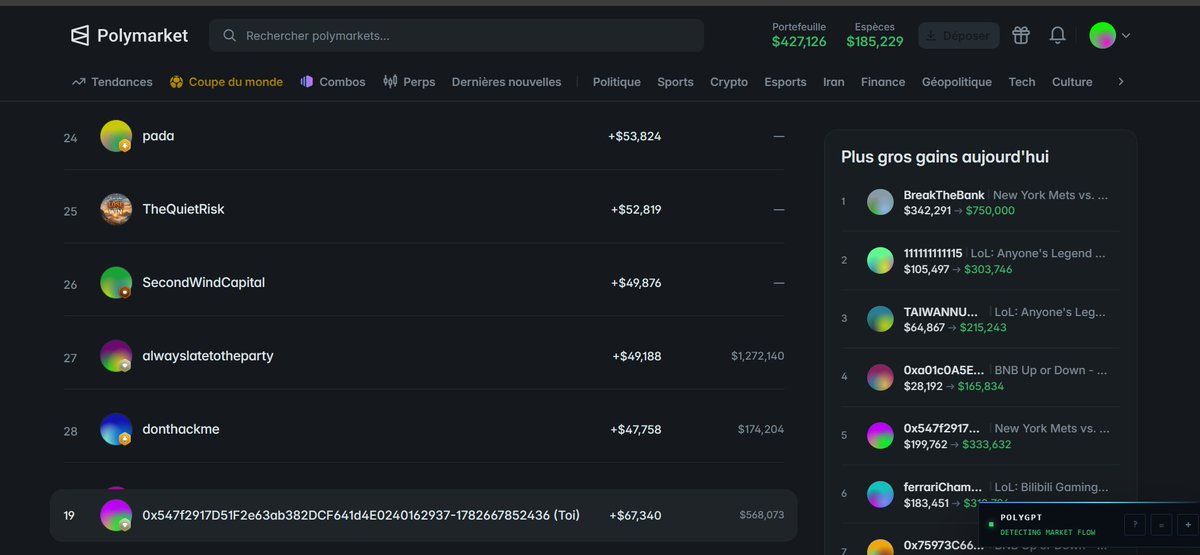
Task: Click the $174,204 volume value
Action: click(761, 429)
